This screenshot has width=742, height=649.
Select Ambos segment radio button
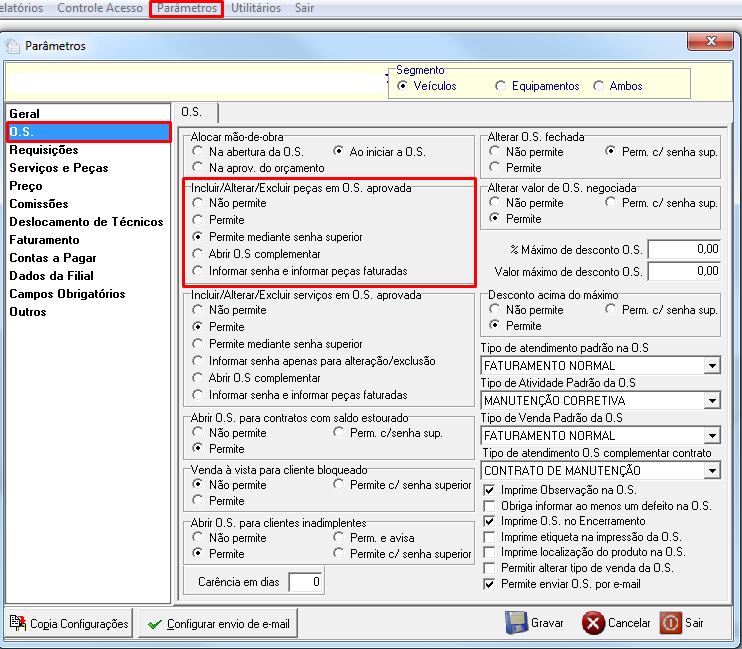(x=599, y=86)
